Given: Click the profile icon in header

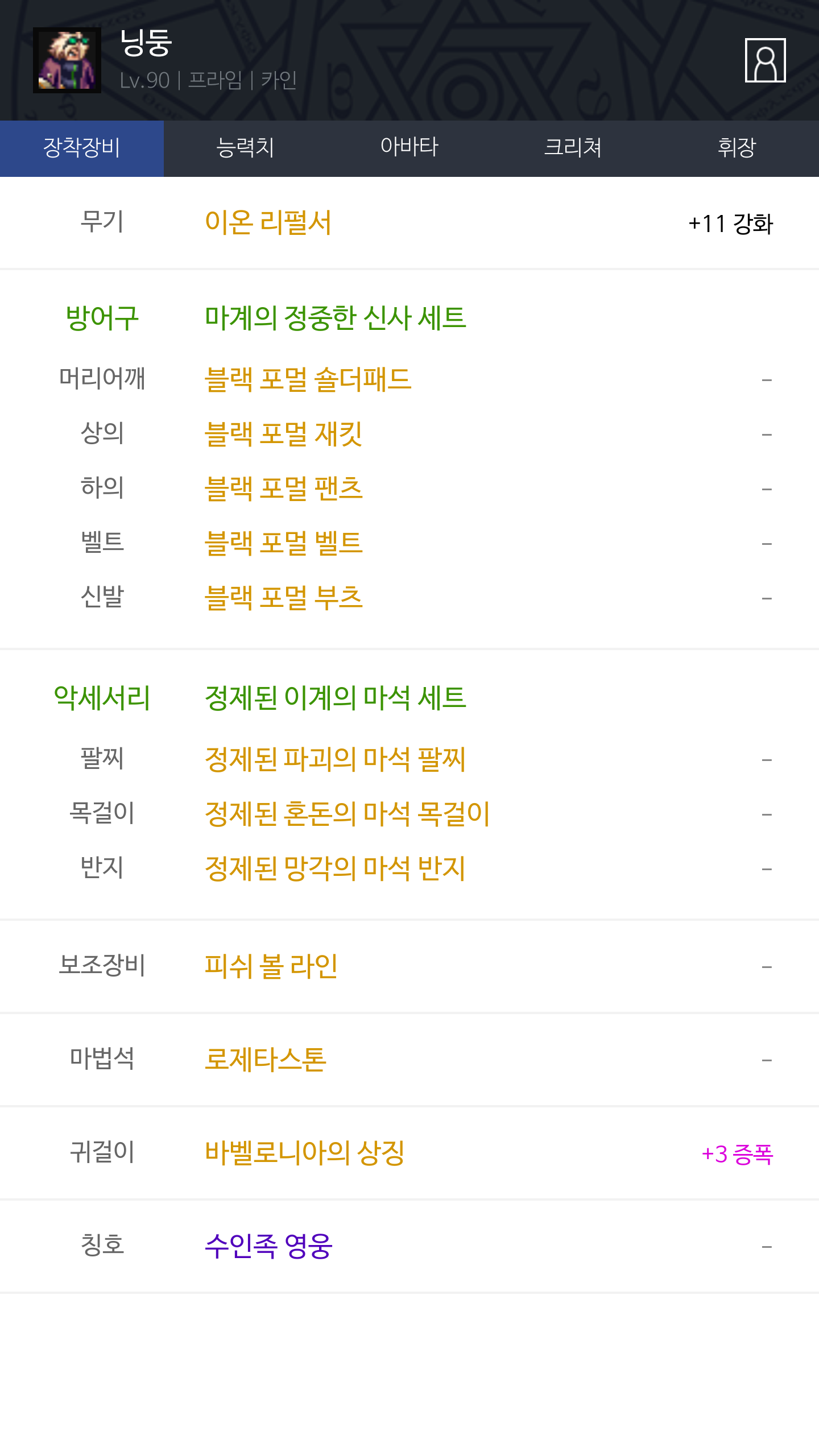Looking at the screenshot, I should [765, 60].
